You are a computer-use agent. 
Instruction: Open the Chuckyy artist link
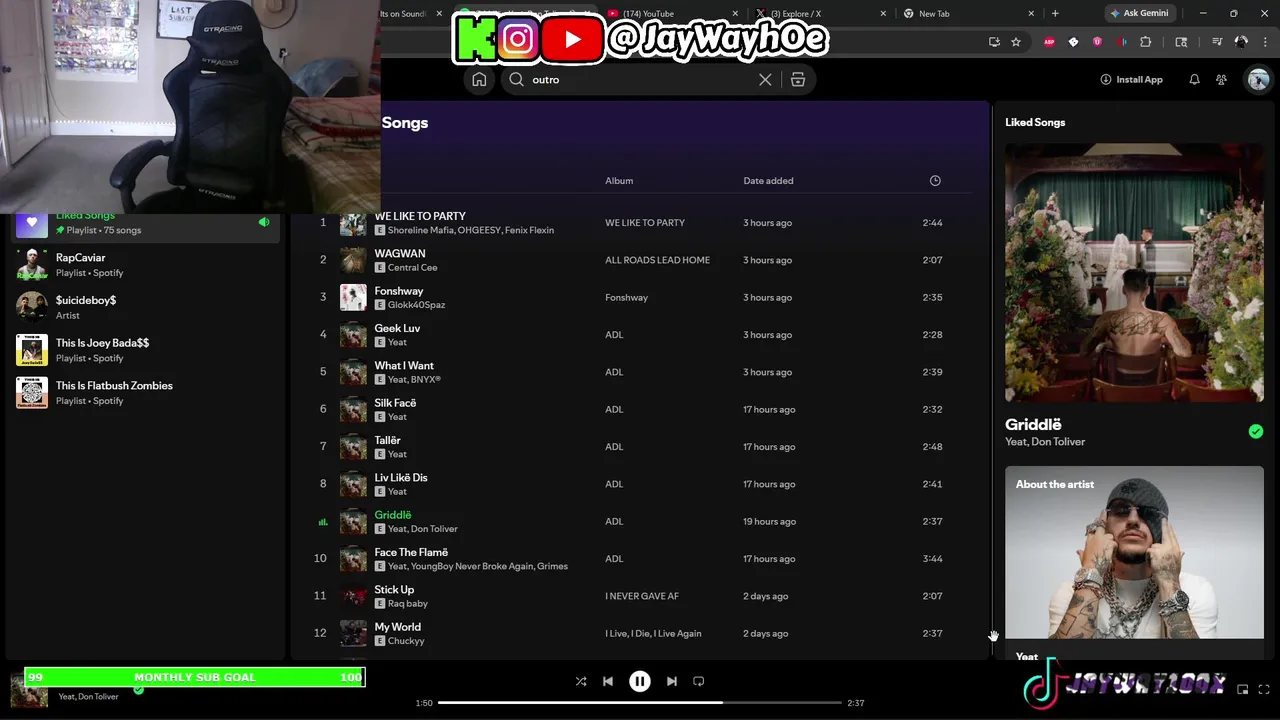pos(406,641)
